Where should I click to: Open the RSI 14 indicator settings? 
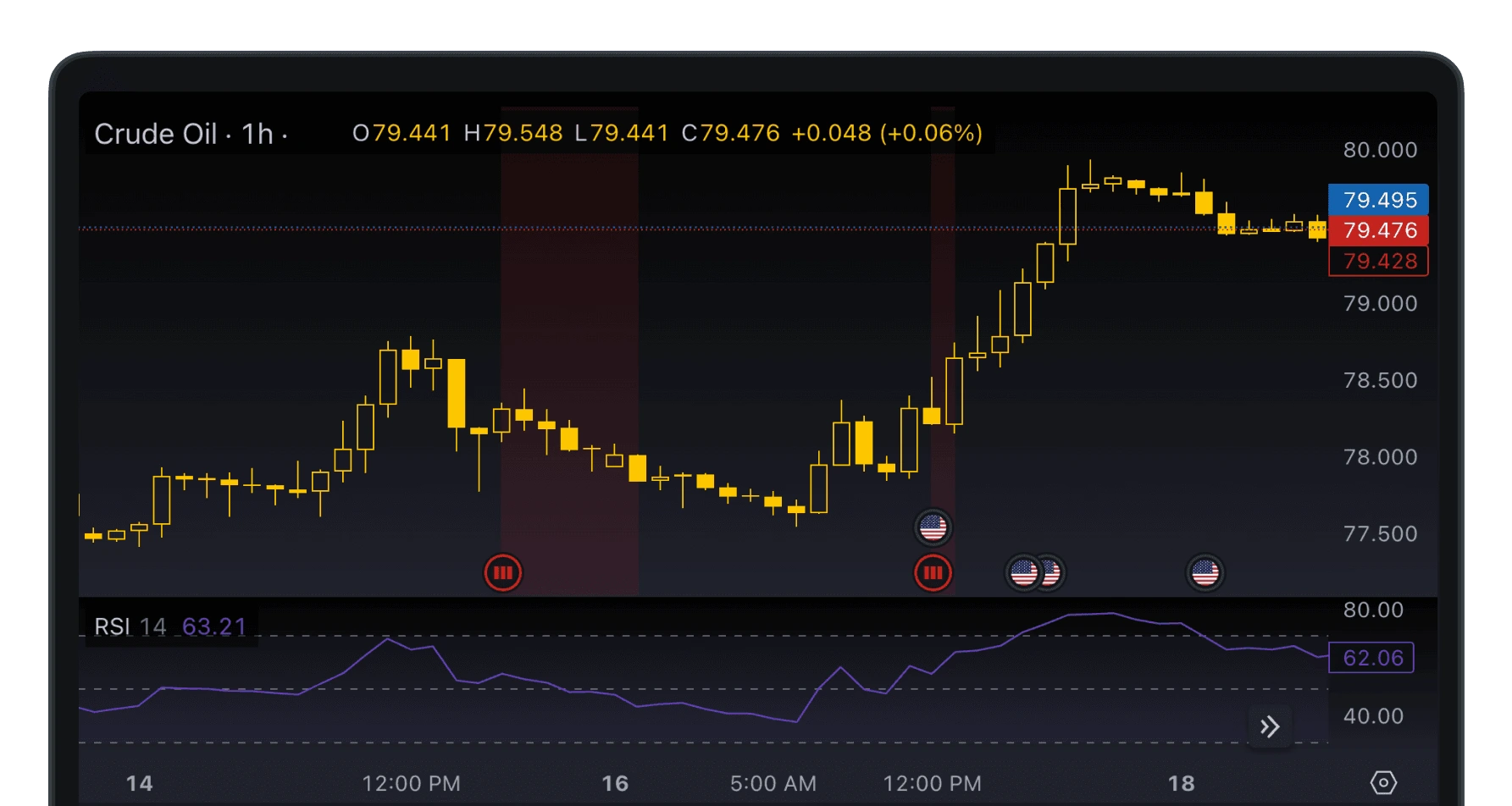(130, 627)
